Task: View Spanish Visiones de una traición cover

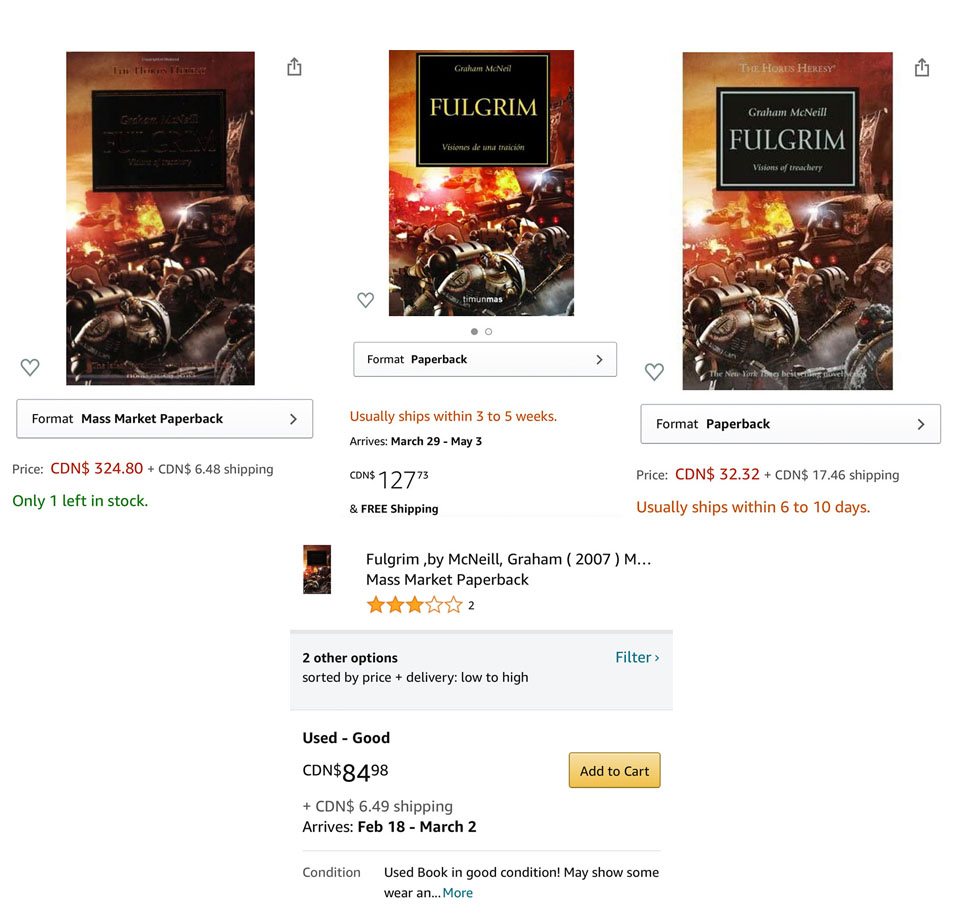Action: [x=481, y=183]
